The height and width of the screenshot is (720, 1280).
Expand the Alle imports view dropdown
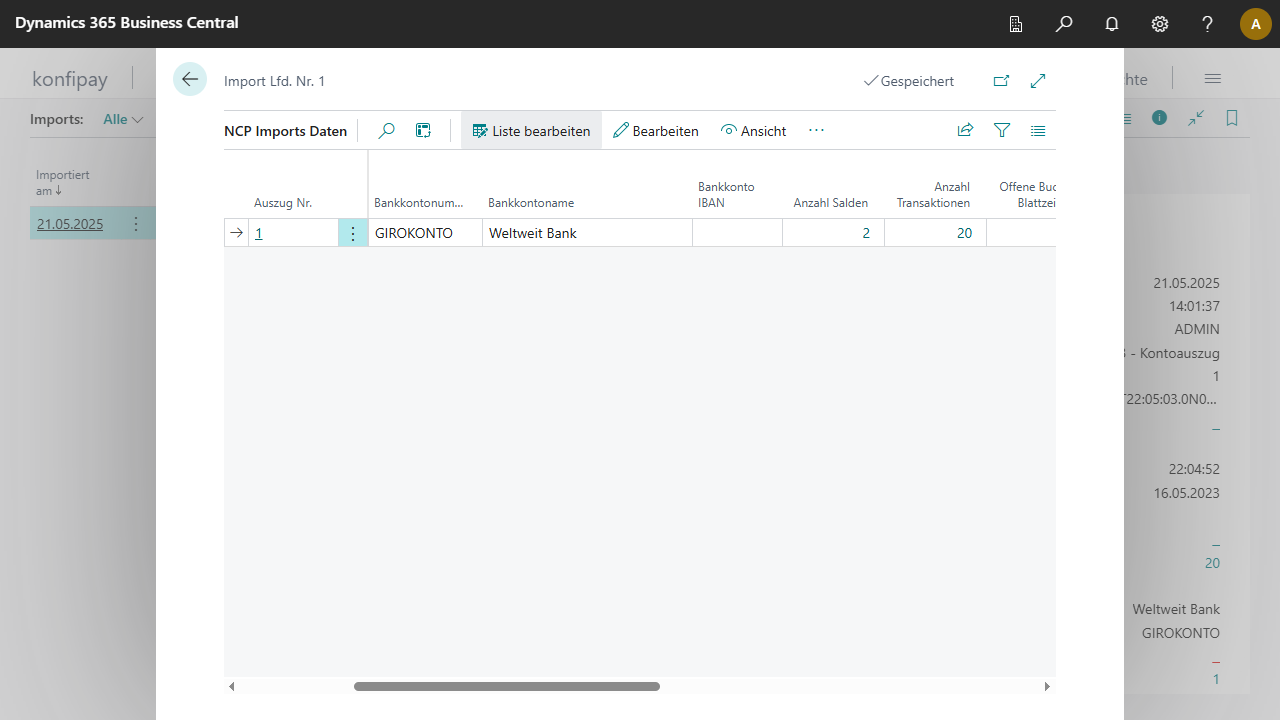tap(124, 119)
